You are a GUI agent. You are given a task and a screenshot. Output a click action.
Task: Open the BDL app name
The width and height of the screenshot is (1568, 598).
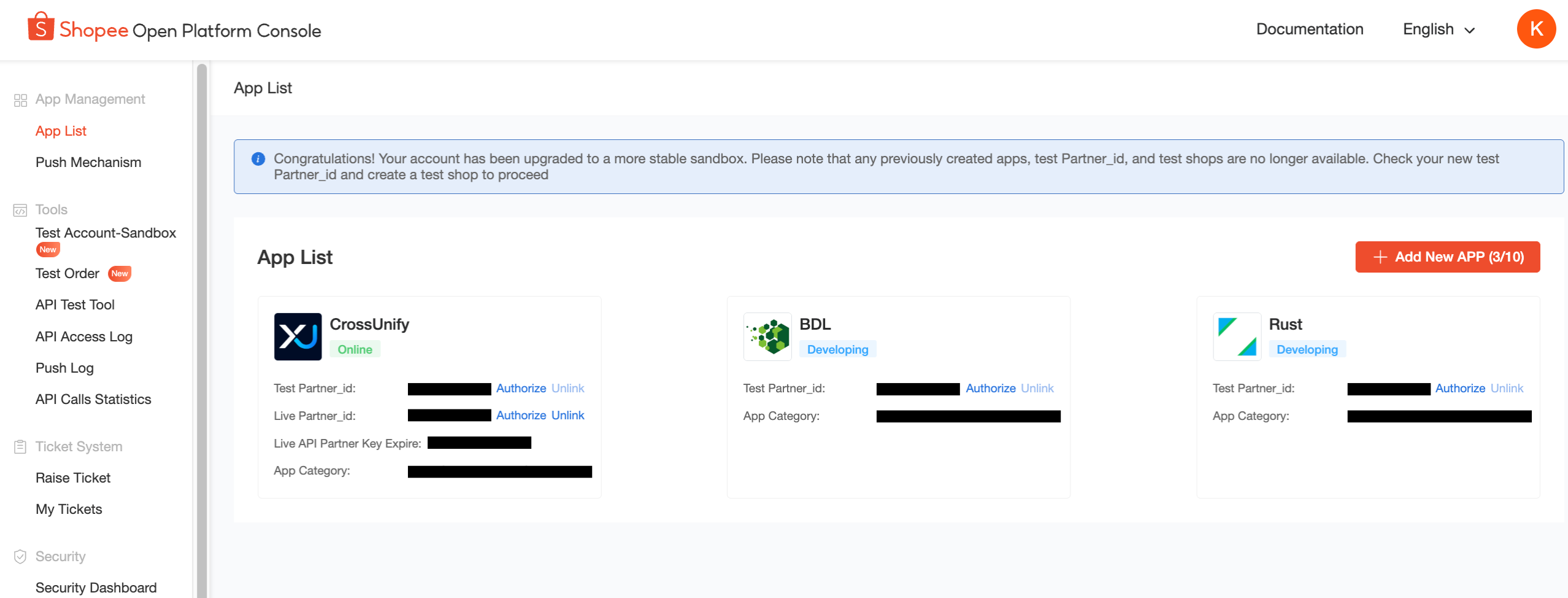pos(815,324)
